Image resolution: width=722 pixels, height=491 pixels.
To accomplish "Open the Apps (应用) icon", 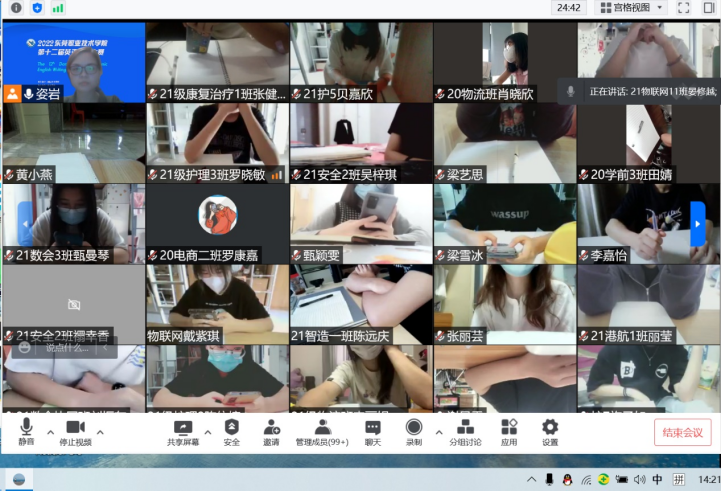I will click(x=509, y=431).
